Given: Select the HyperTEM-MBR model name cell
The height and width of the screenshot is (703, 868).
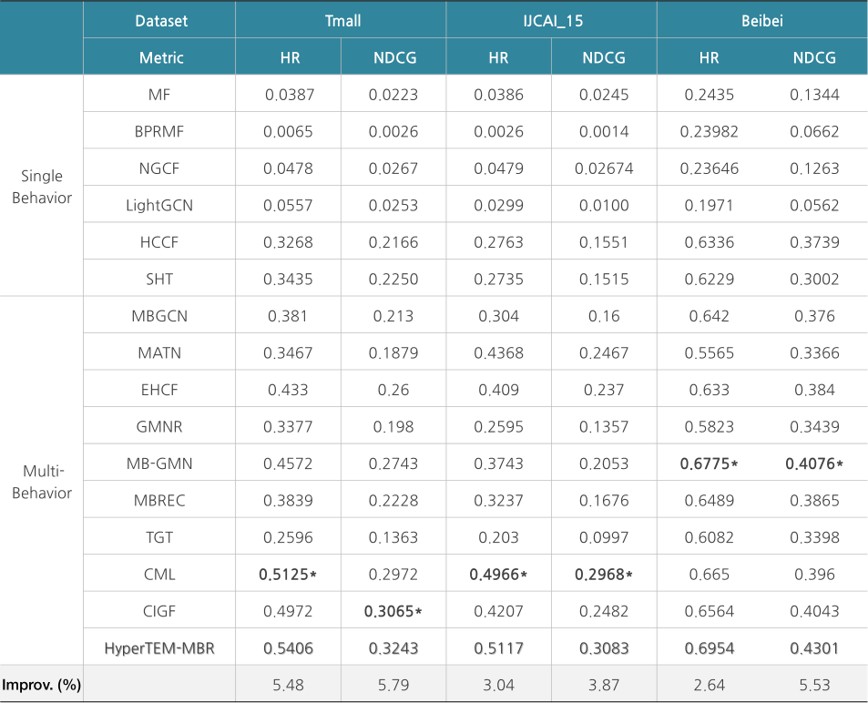Looking at the screenshot, I should point(161,648).
